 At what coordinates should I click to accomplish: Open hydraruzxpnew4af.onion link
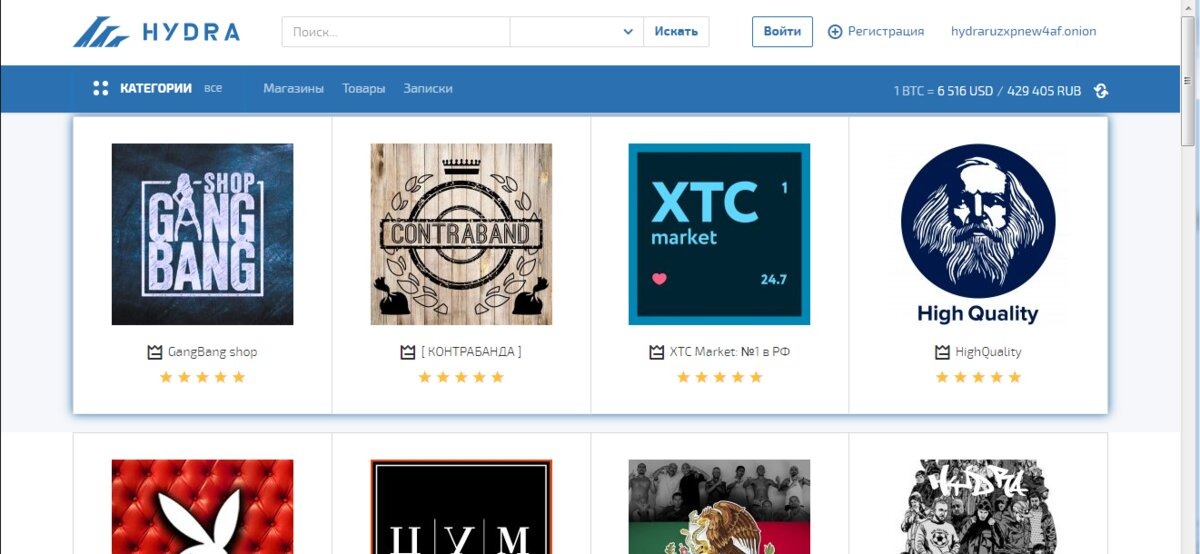[1023, 32]
